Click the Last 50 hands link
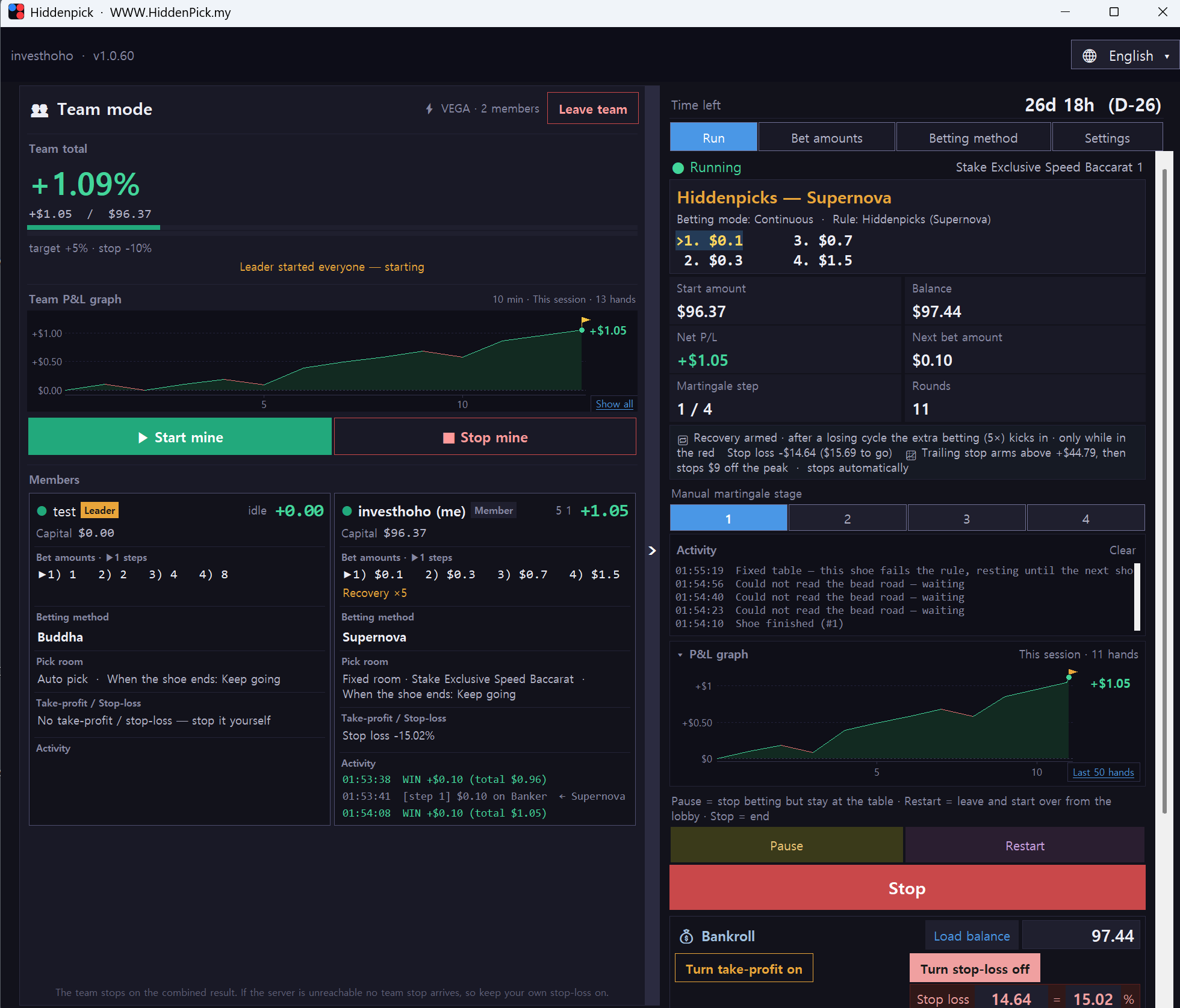Viewport: 1180px width, 1008px height. (x=1103, y=772)
